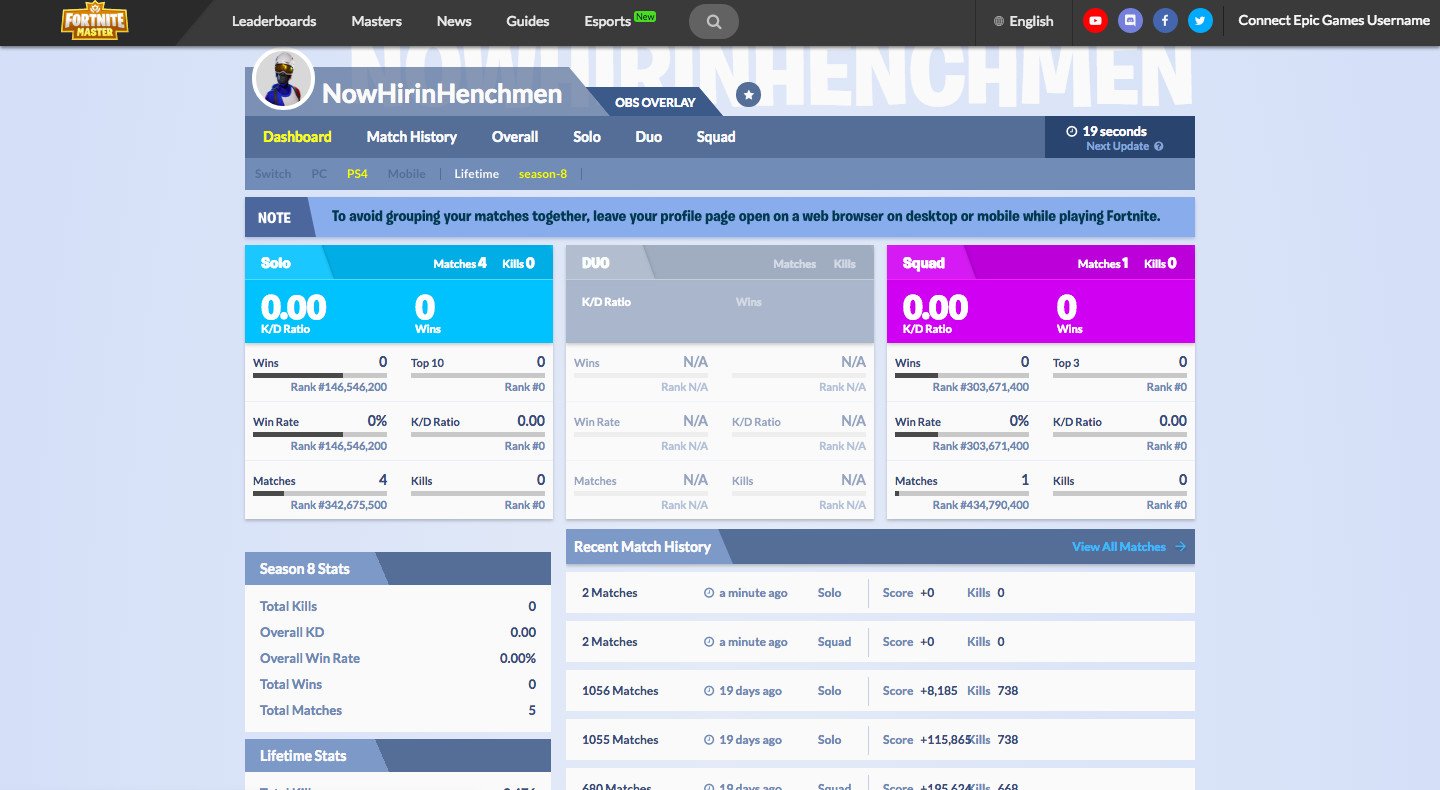1440x790 pixels.
Task: Click the Solo Wins progress bar
Action: [x=320, y=376]
